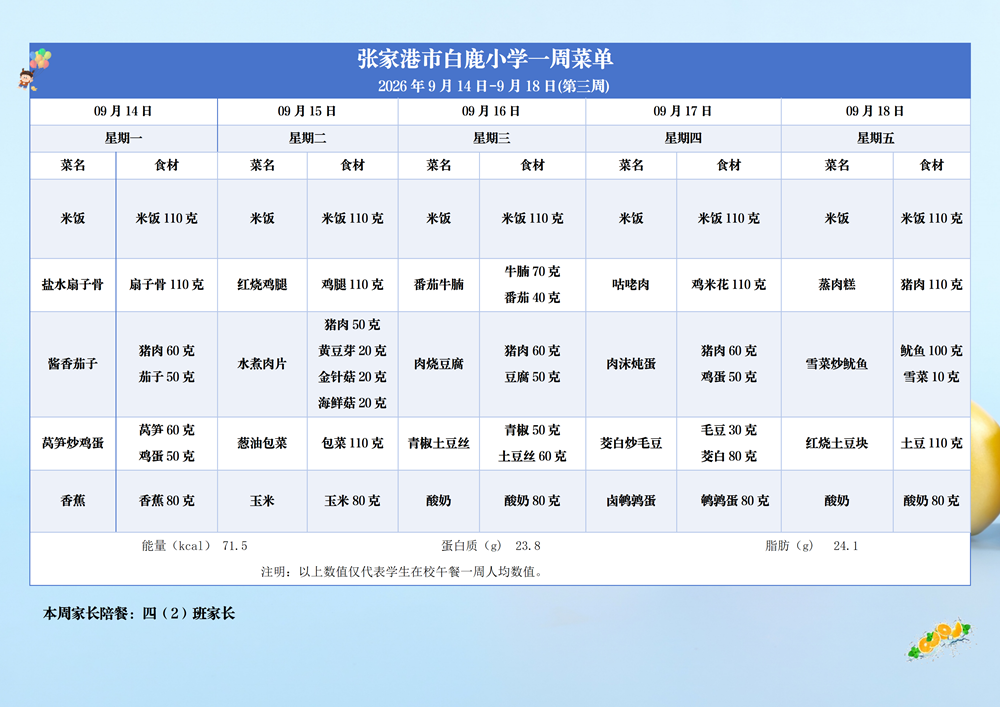Click the ingredient 鹌鹑蛋 80克
The width and height of the screenshot is (1000, 707).
coord(735,501)
